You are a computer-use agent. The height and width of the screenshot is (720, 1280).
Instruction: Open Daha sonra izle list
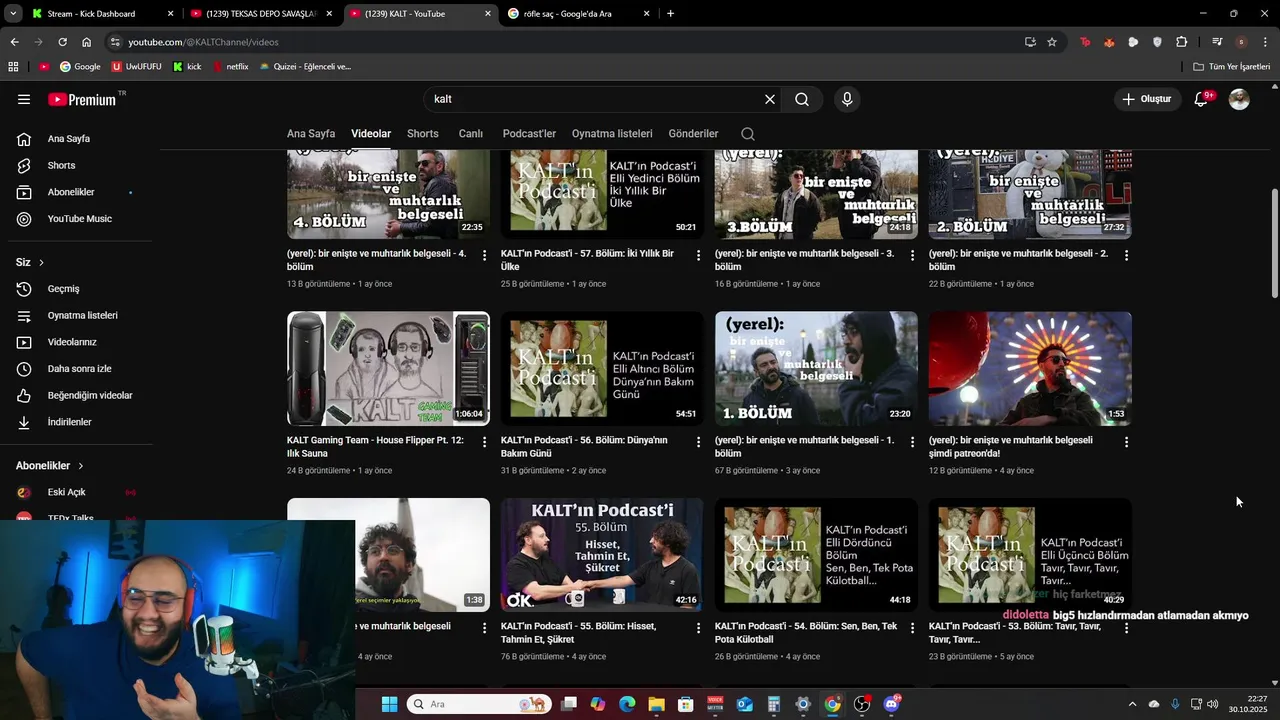[80, 369]
